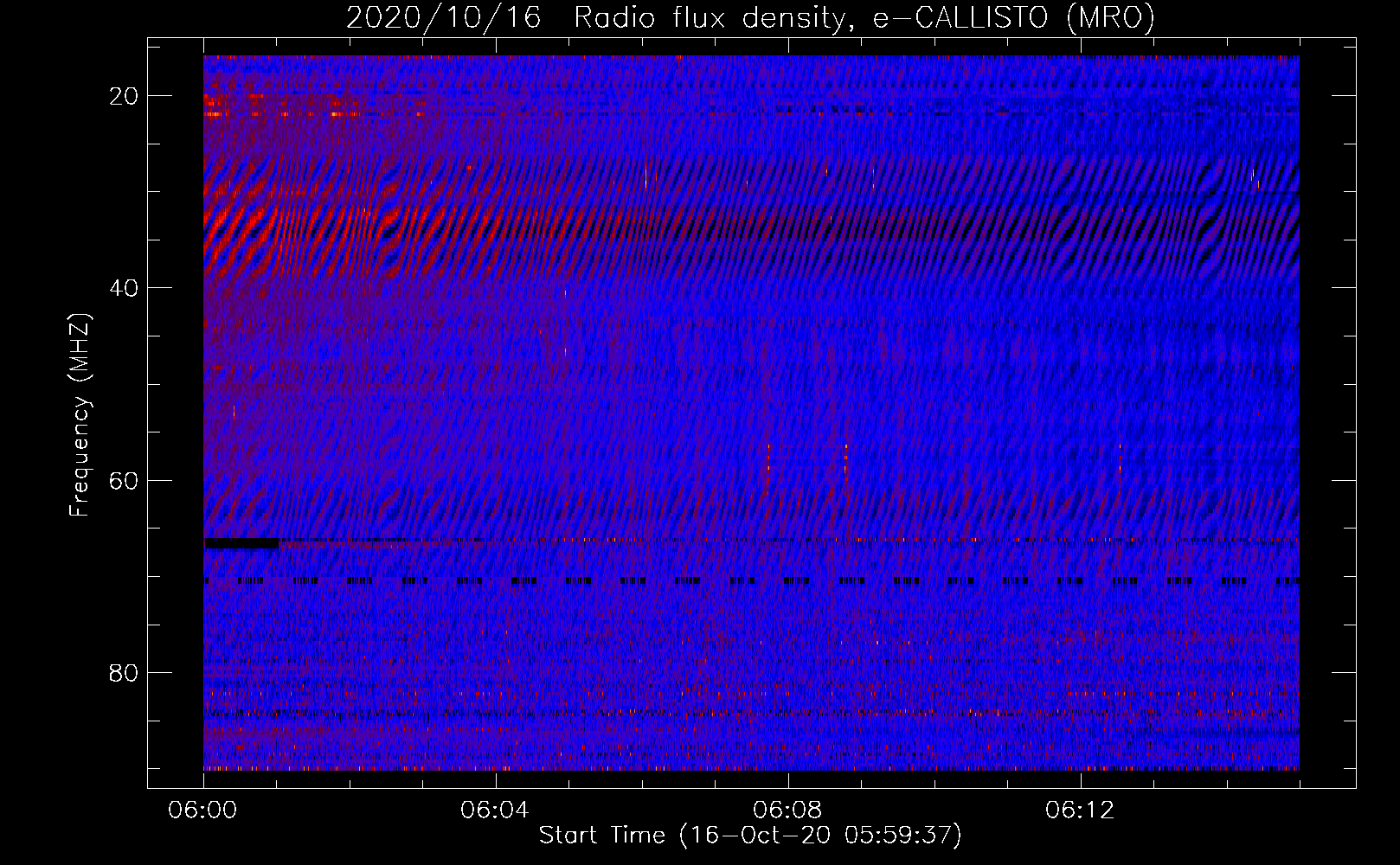Click the '06:08' time tick label

787,811
